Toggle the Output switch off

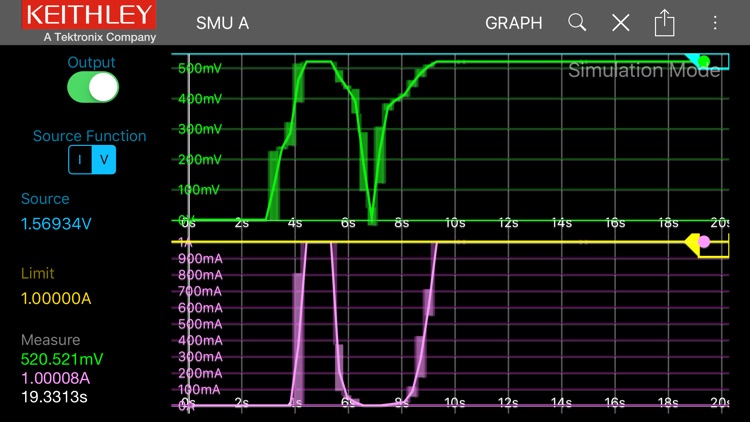click(92, 88)
